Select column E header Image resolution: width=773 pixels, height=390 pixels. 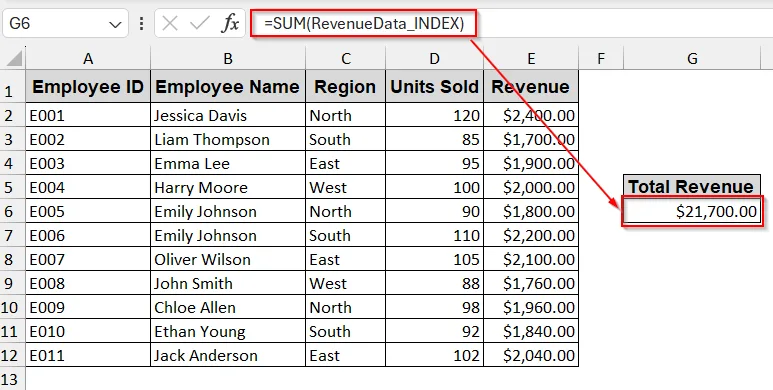point(531,59)
